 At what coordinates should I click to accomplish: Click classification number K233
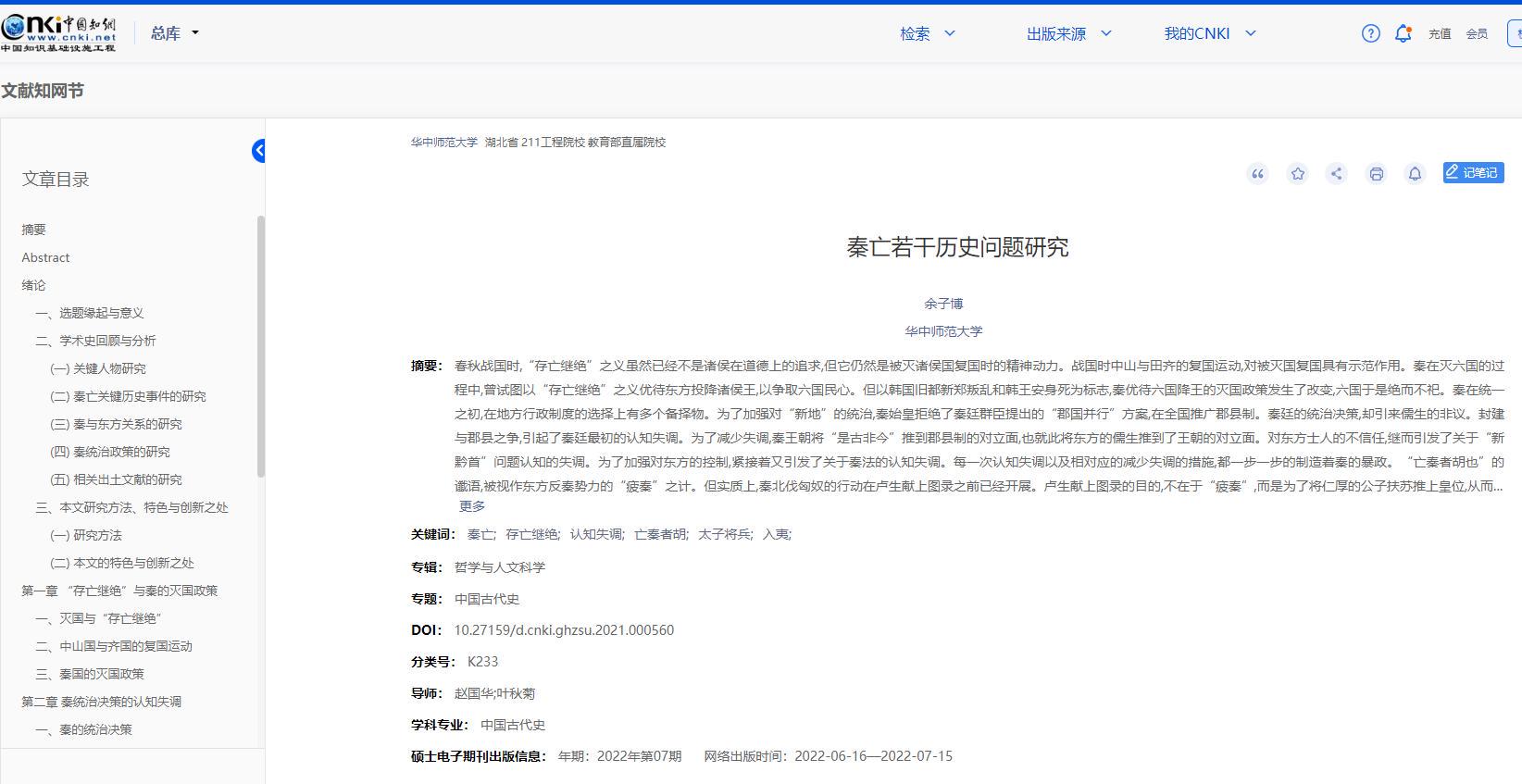click(483, 662)
